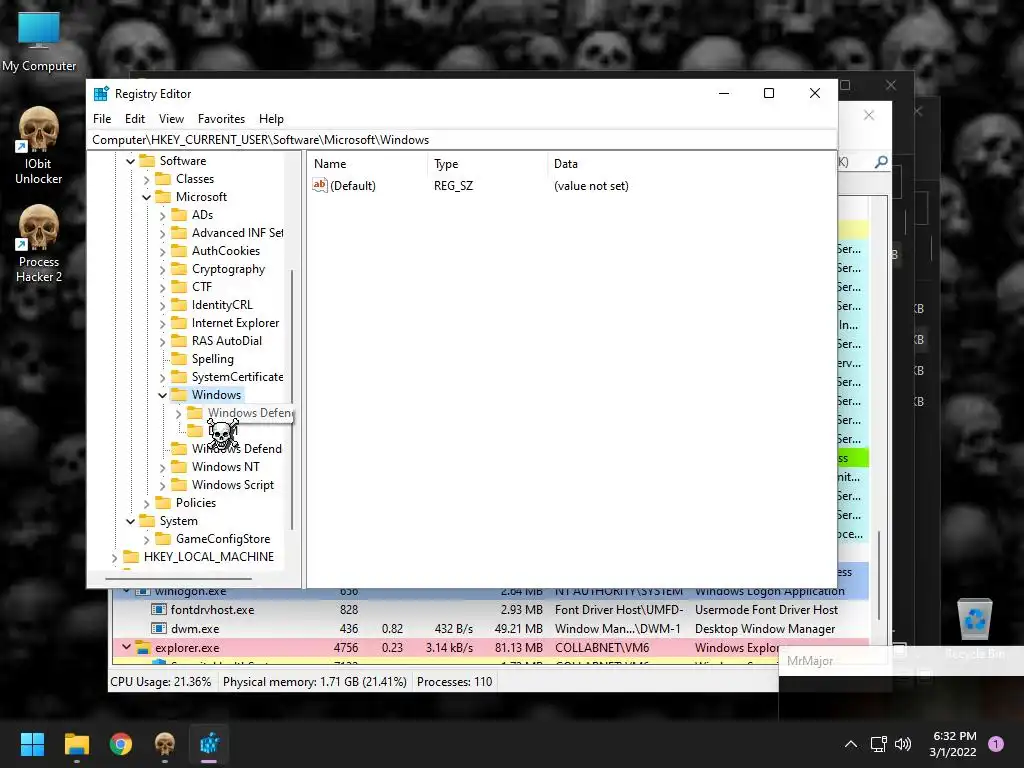
Task: Click the HKEY_LOCAL_MACHINE folder icon
Action: (131, 557)
